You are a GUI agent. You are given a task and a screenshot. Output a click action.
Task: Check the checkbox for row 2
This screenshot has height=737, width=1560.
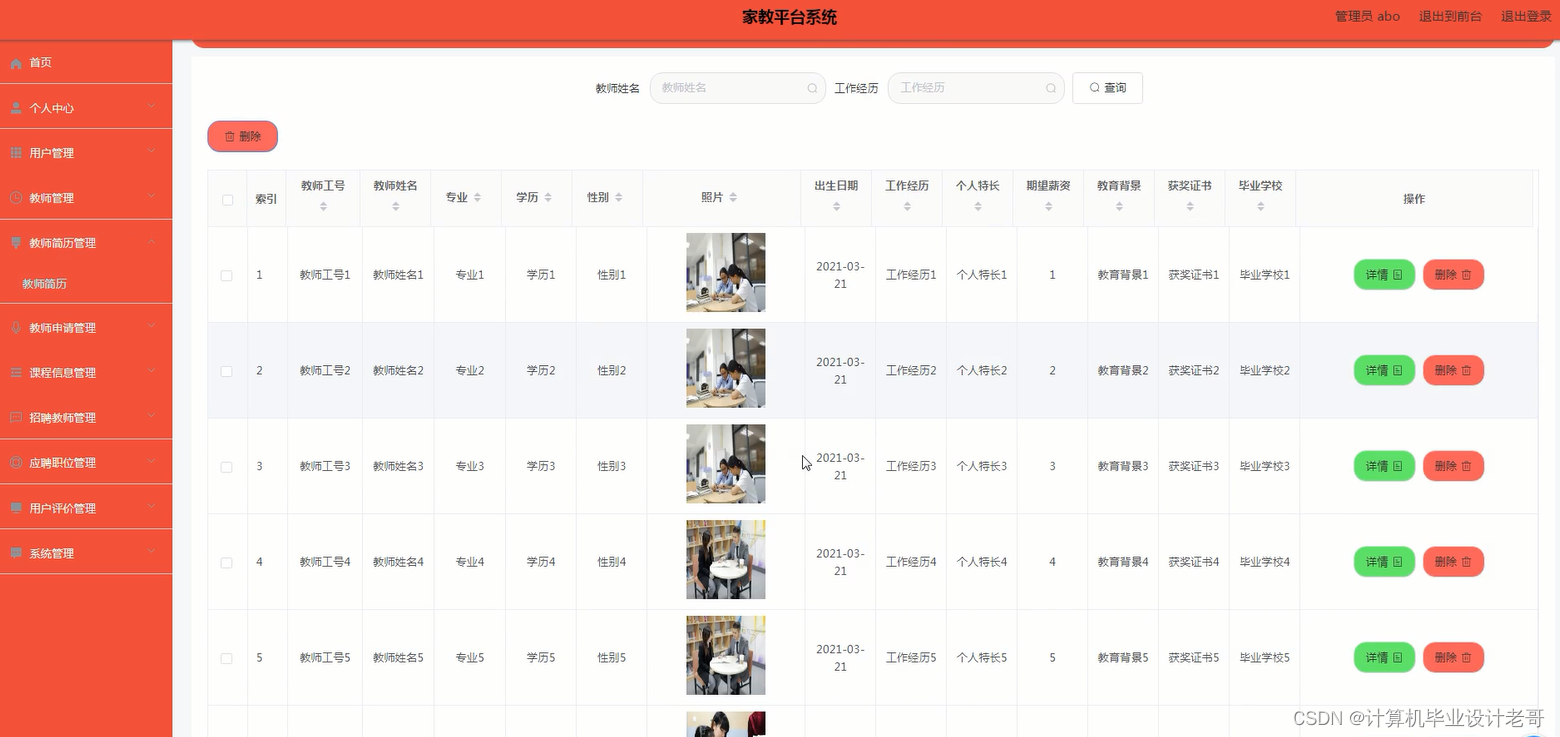(226, 370)
